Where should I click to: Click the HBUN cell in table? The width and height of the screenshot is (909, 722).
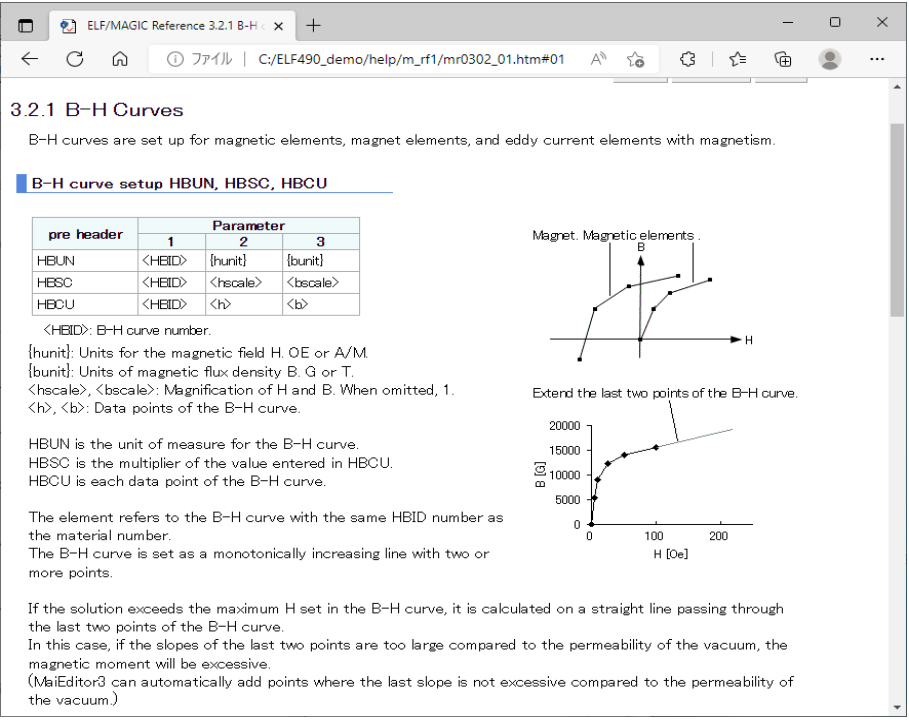tap(85, 261)
